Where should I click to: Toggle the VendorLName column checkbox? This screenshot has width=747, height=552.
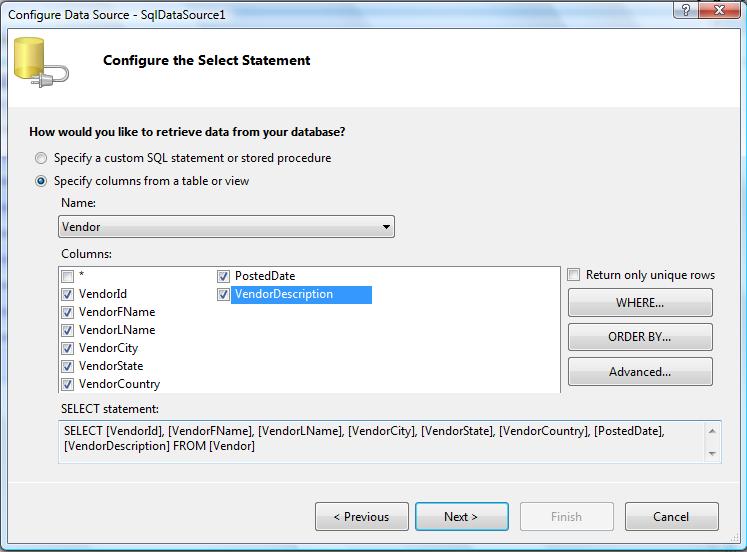click(67, 330)
